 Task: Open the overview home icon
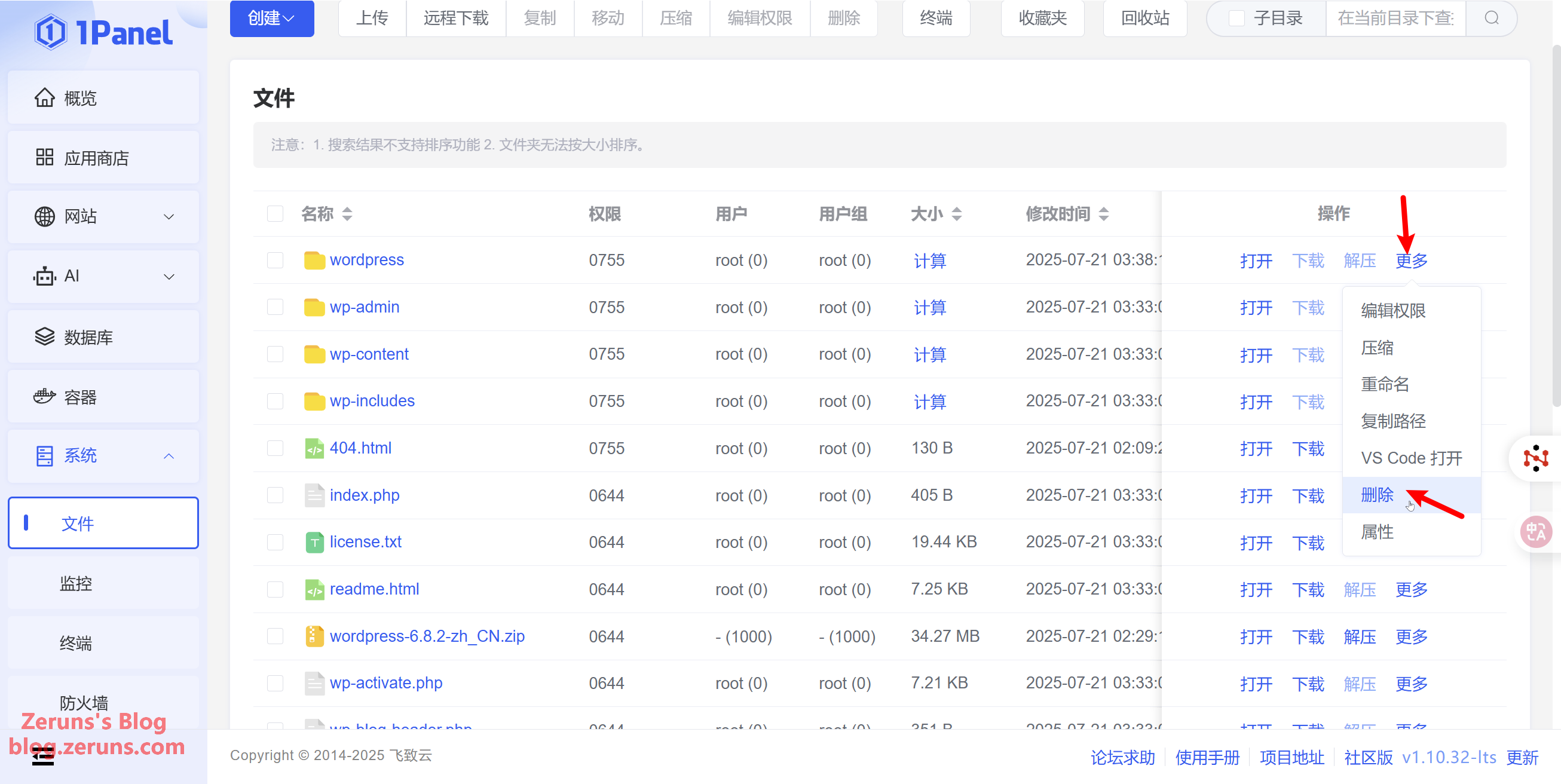click(x=44, y=97)
